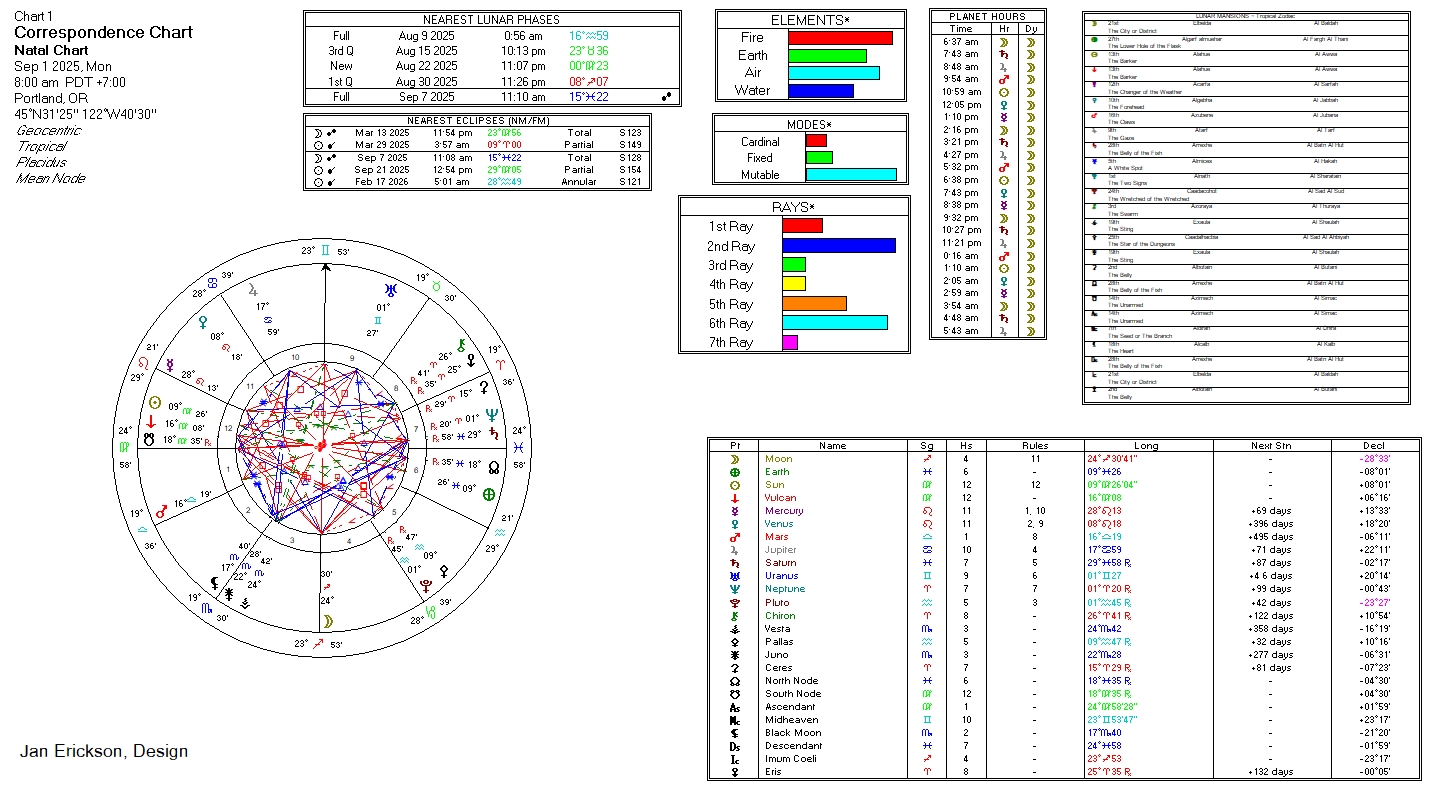This screenshot has width=1437, height=789.
Task: Click the Moon crescent at the wheel's bottom
Action: 325,621
